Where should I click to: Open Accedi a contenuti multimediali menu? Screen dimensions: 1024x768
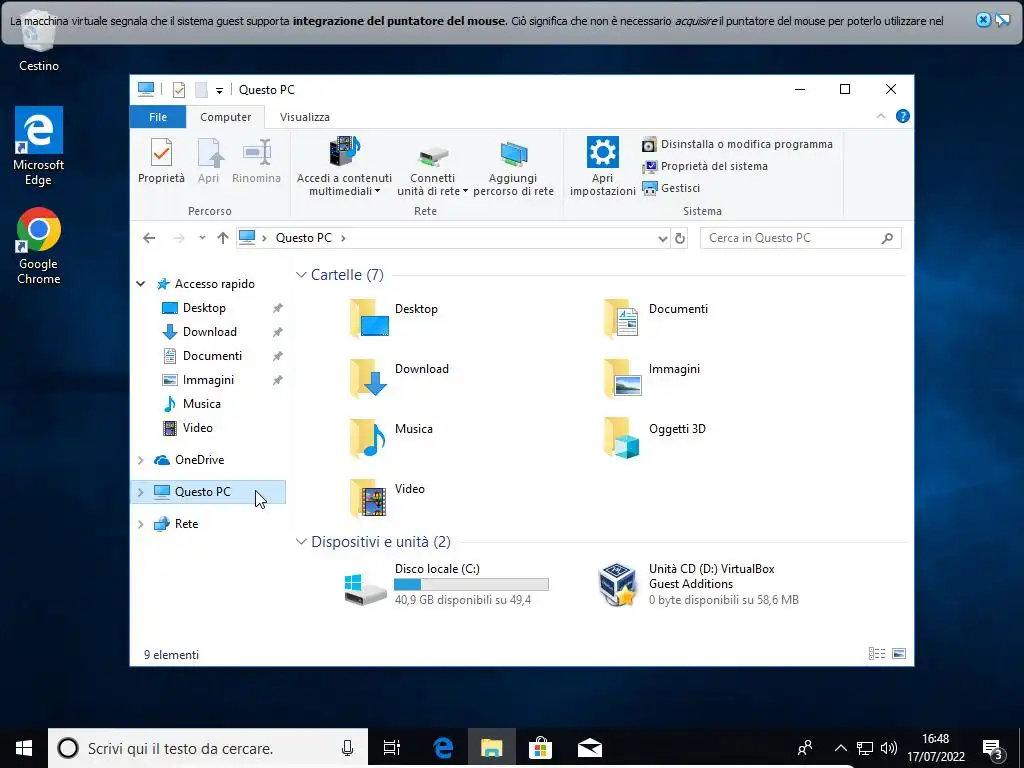click(344, 167)
